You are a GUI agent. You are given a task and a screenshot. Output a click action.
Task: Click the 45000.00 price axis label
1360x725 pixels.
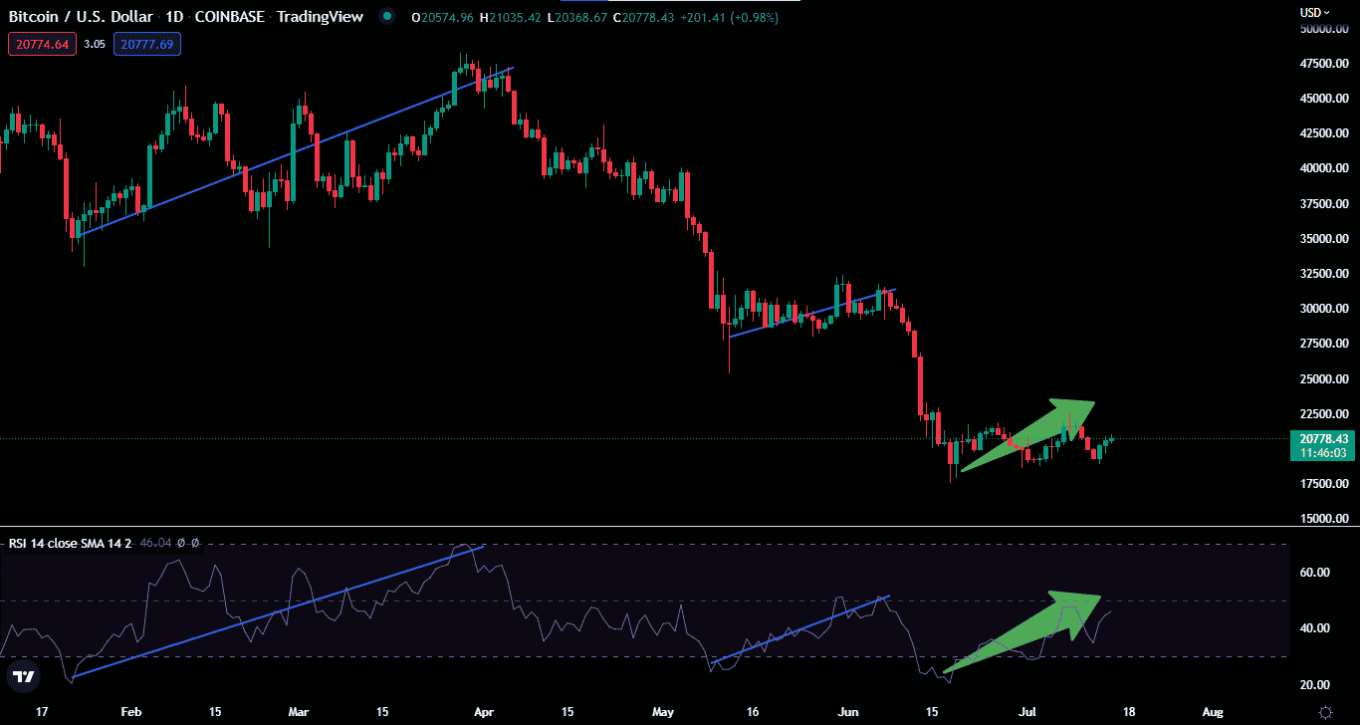point(1324,99)
